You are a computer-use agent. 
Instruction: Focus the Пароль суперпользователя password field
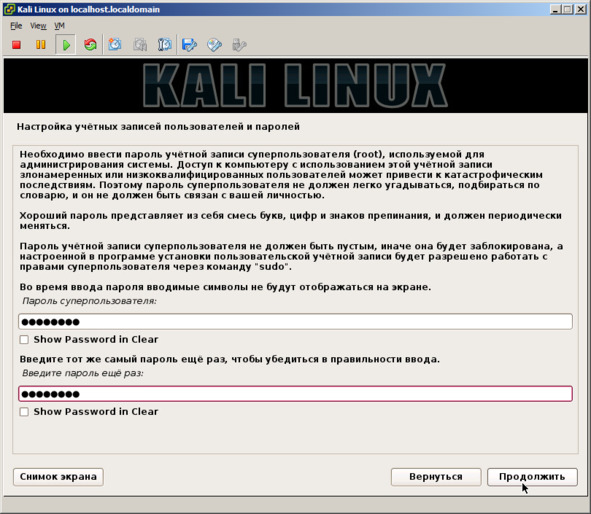click(296, 322)
